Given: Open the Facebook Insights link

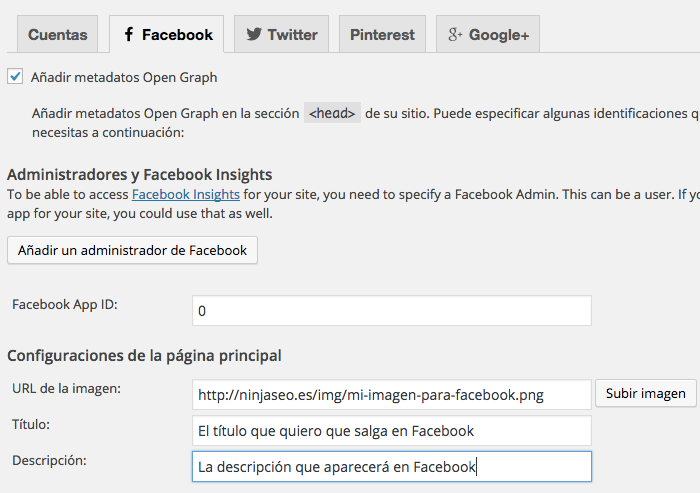Looking at the screenshot, I should point(185,194).
